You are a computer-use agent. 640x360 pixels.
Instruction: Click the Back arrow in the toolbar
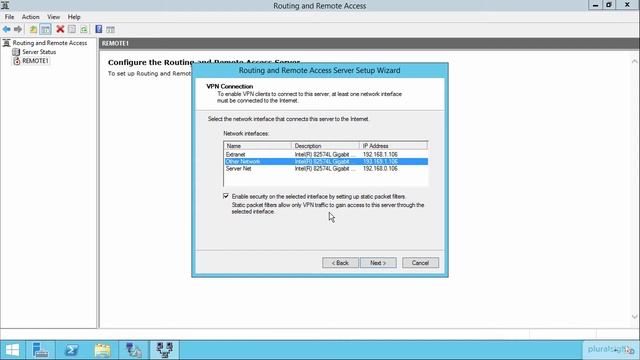(7, 29)
